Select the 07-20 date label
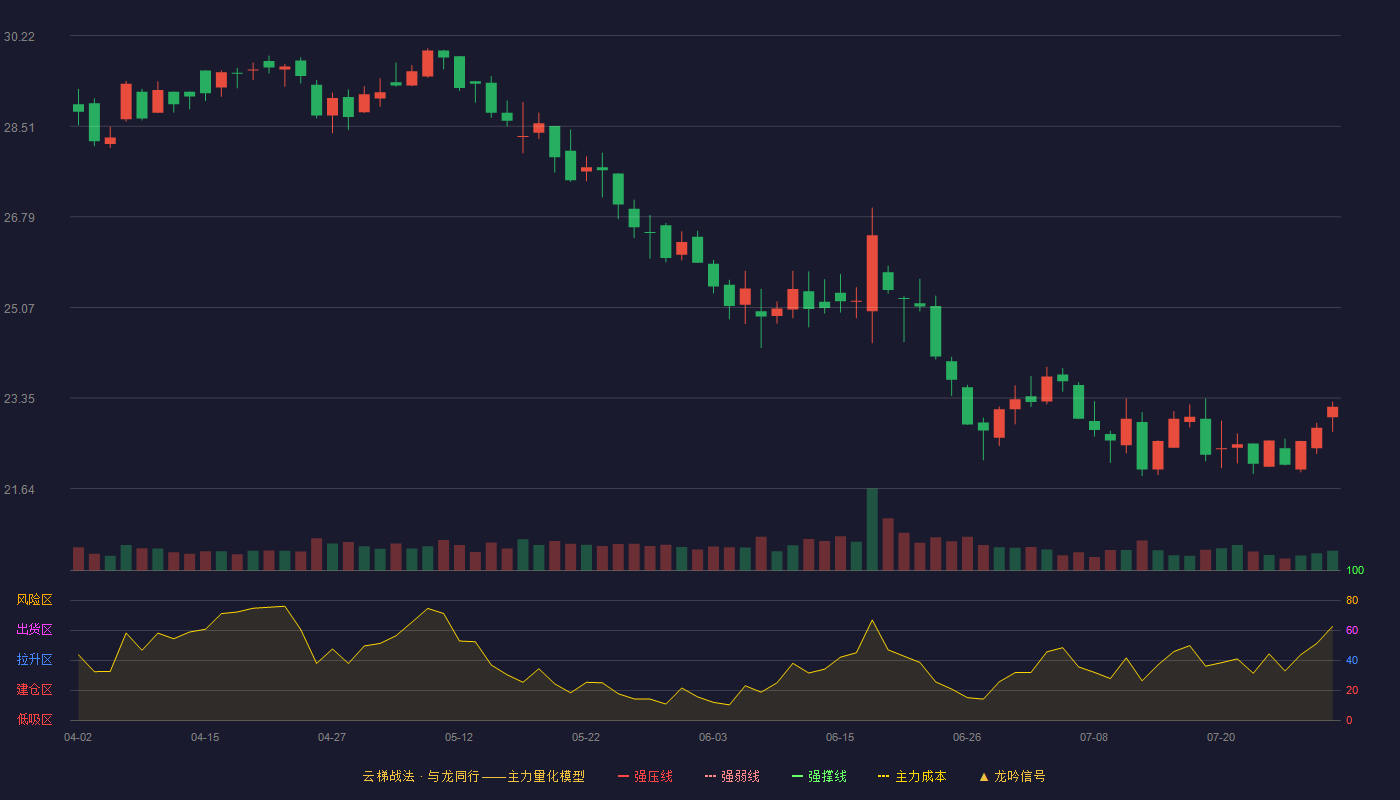 (1221, 737)
